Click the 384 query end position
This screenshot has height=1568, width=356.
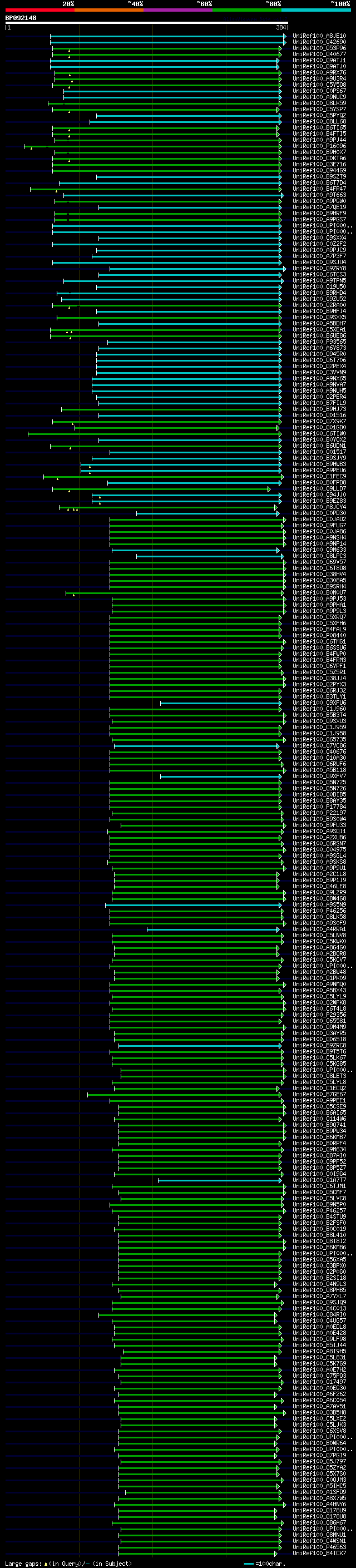[x=280, y=27]
